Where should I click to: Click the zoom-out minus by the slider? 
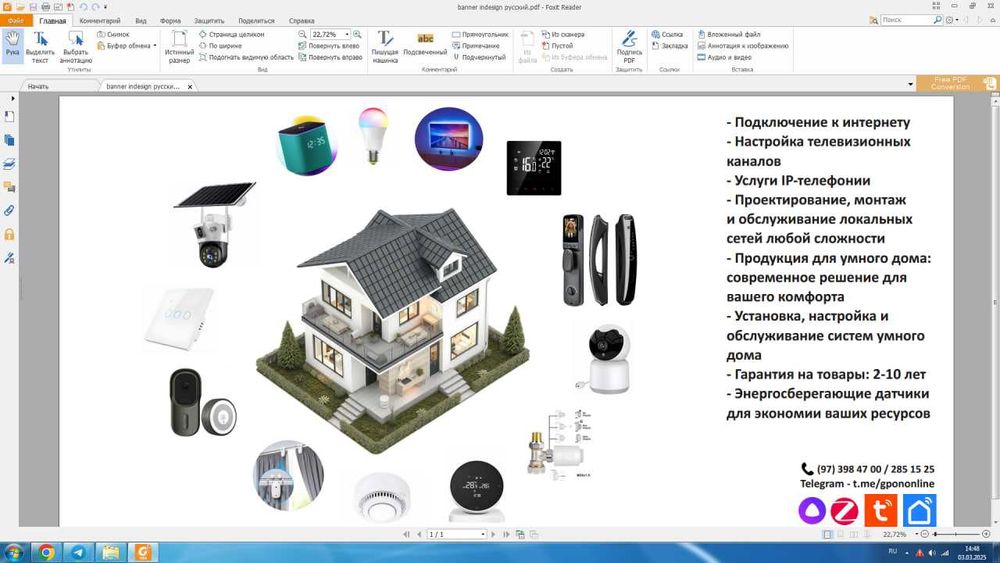[925, 534]
